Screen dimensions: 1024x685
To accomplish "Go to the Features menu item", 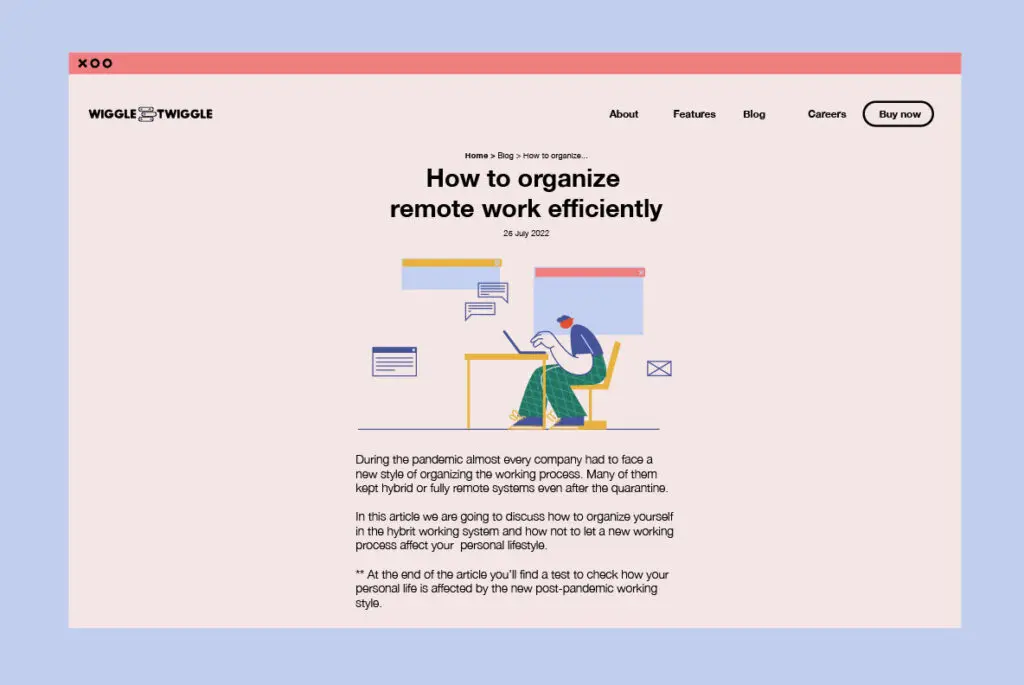I will [694, 114].
